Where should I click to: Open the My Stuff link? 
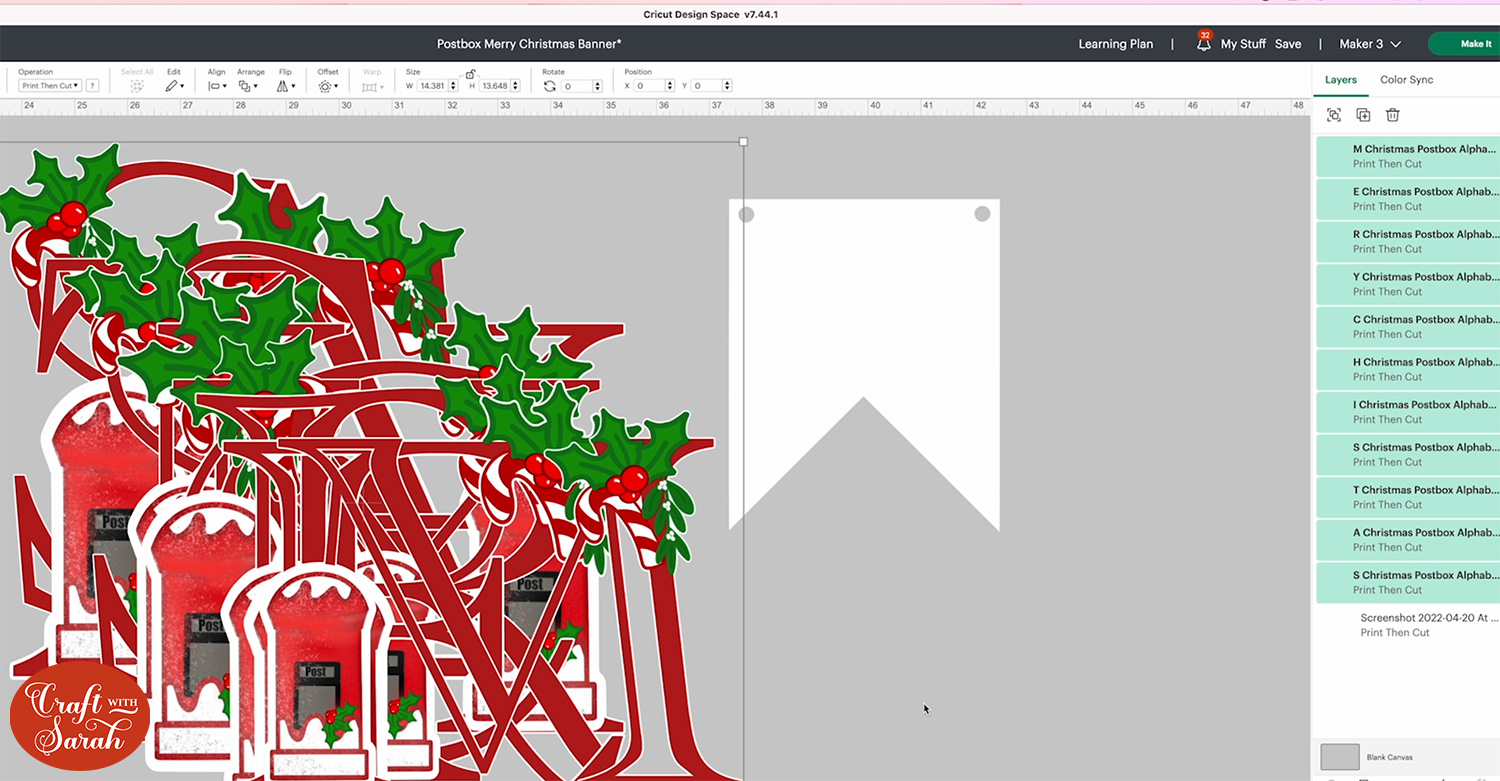[1243, 44]
